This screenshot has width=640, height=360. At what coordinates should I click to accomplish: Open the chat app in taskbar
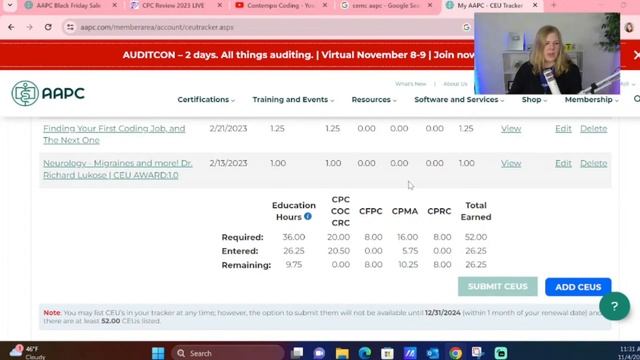pos(320,353)
